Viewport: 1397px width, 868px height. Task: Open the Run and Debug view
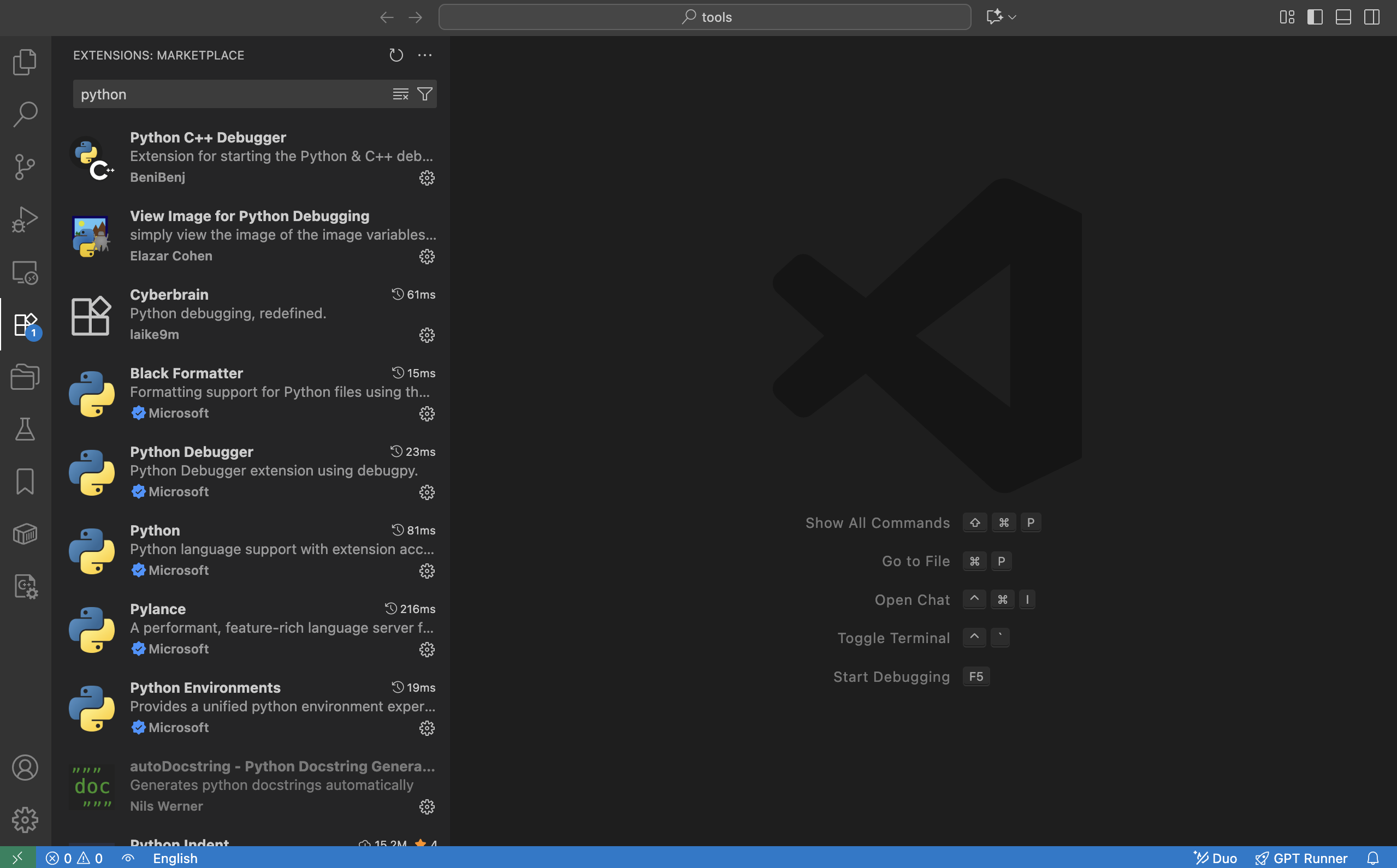[25, 219]
